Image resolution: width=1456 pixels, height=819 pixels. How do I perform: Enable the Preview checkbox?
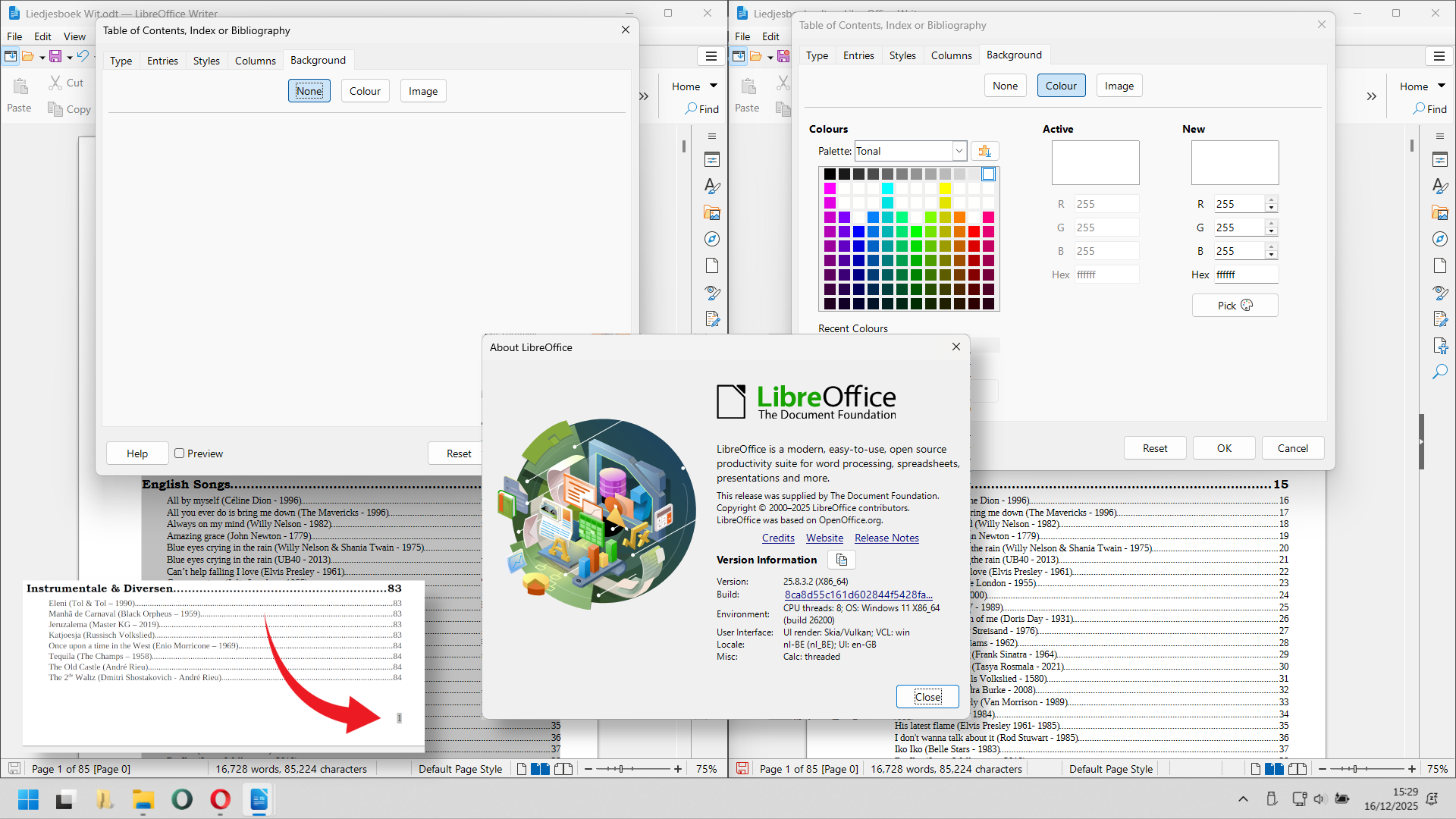[x=180, y=453]
